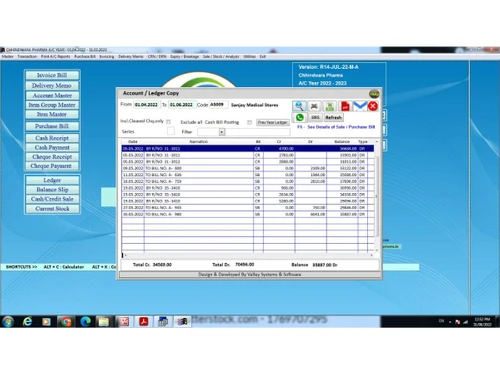The width and height of the screenshot is (500, 375).
Task: Open Current Stock from sidebar
Action: 52,209
